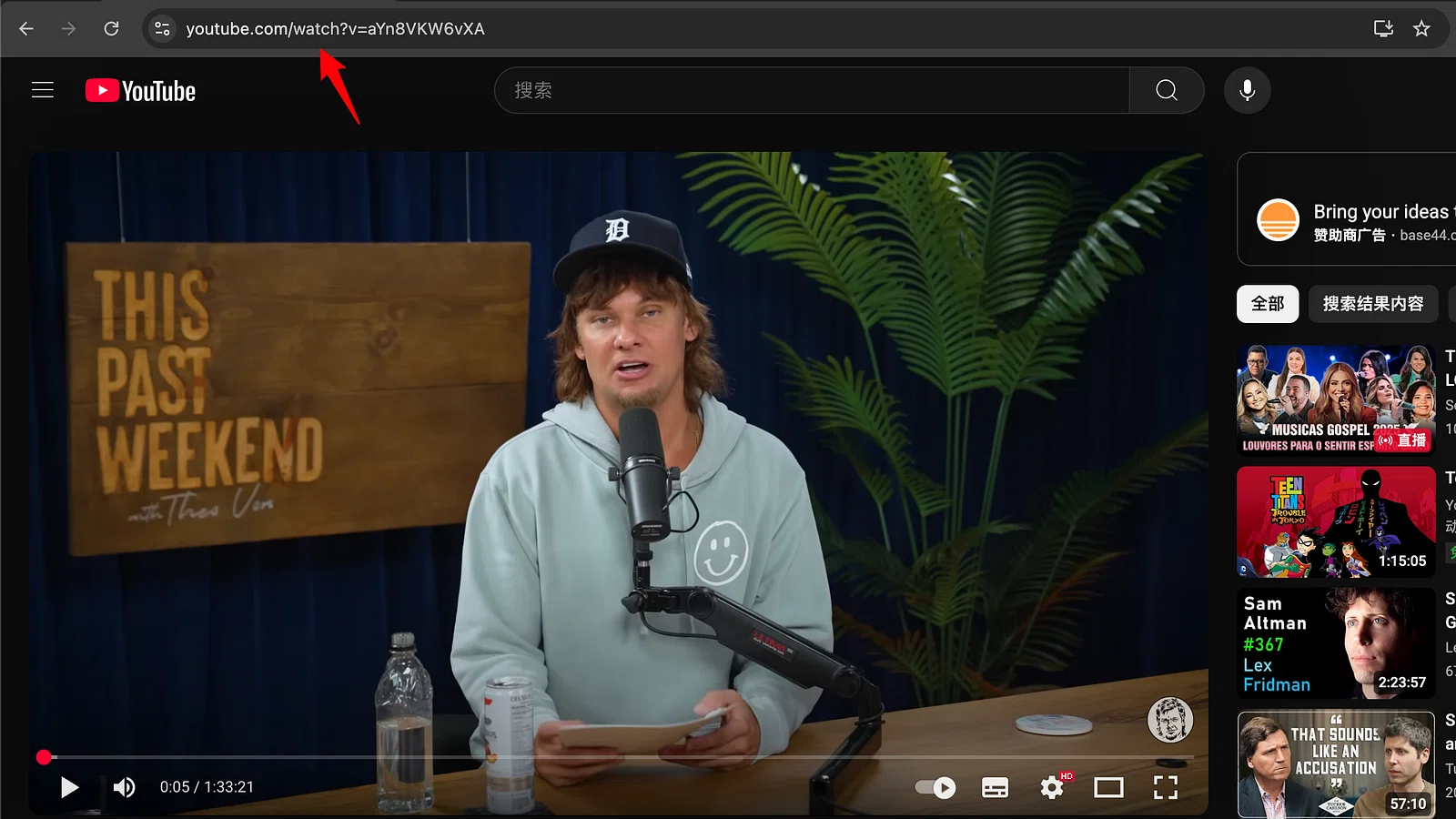Click the 0:05 / 1:33:21 time display
This screenshot has height=819, width=1456.
click(x=207, y=787)
